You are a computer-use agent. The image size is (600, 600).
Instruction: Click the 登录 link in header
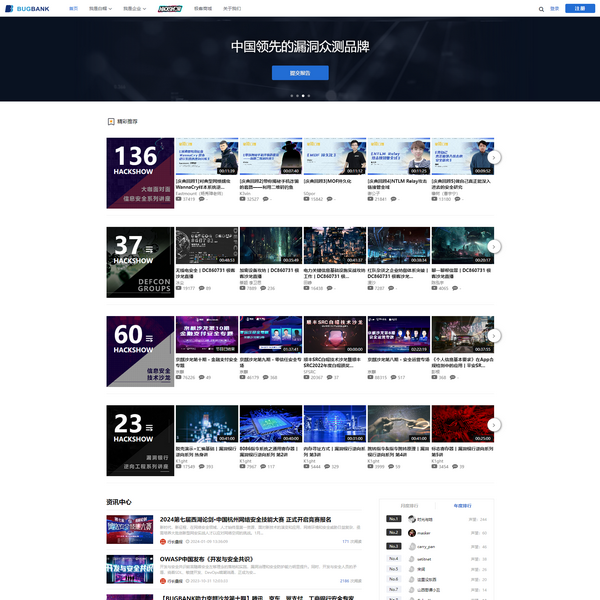pos(555,8)
